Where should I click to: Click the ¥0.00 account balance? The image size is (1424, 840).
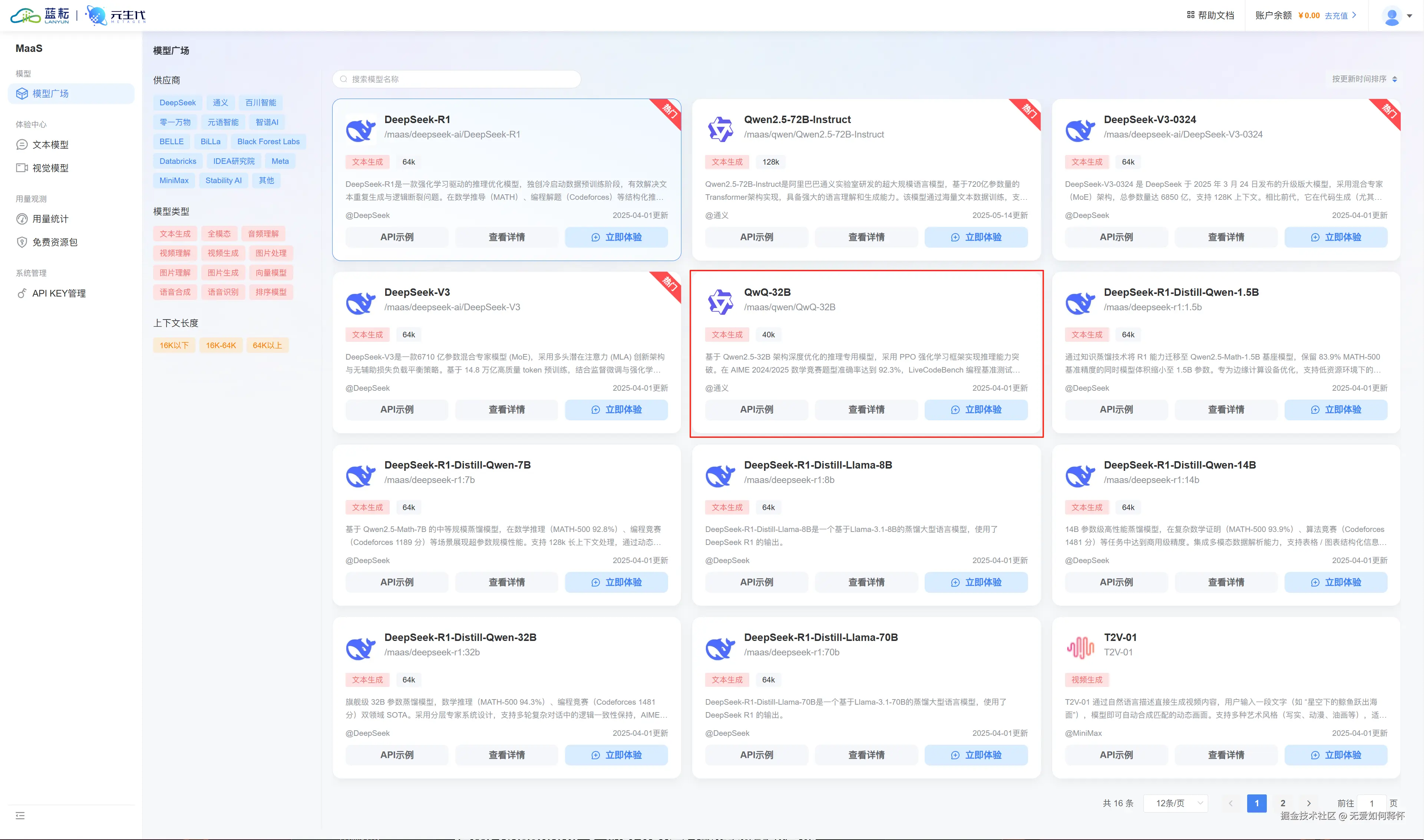click(1309, 15)
